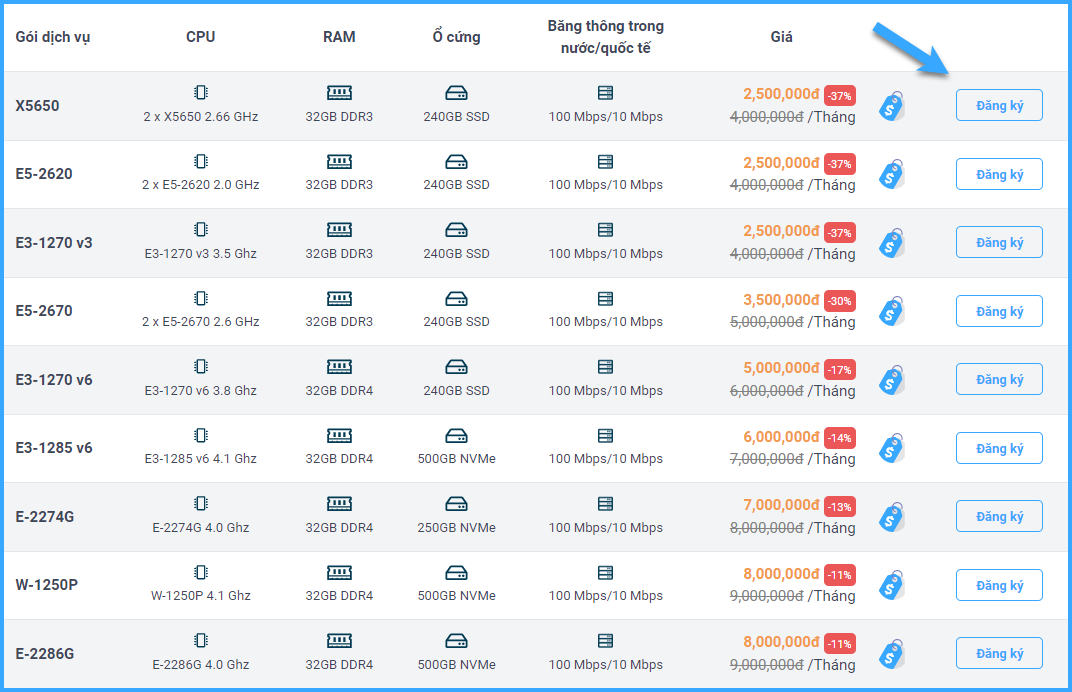Viewport: 1072px width, 692px height.
Task: Click the price tag icon for W-1250P
Action: (892, 585)
